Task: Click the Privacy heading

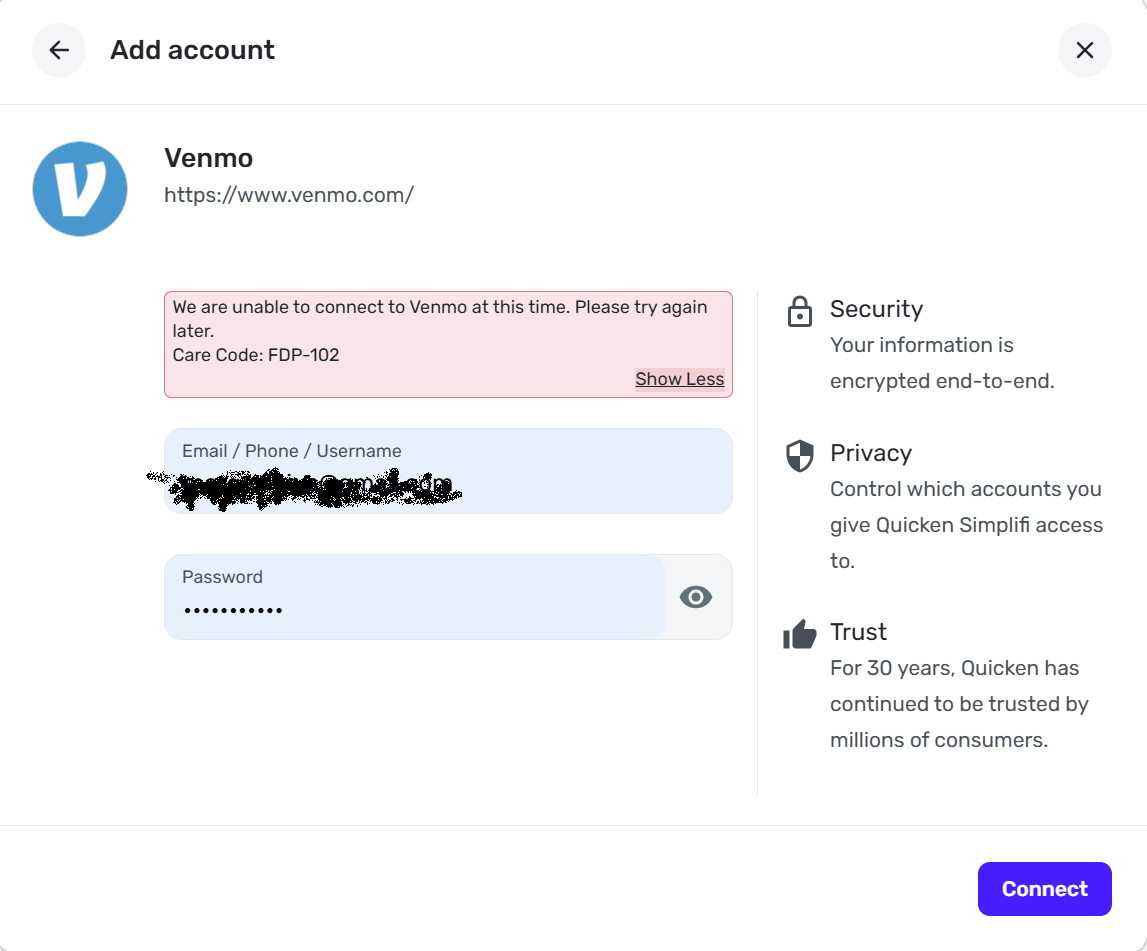Action: tap(870, 453)
